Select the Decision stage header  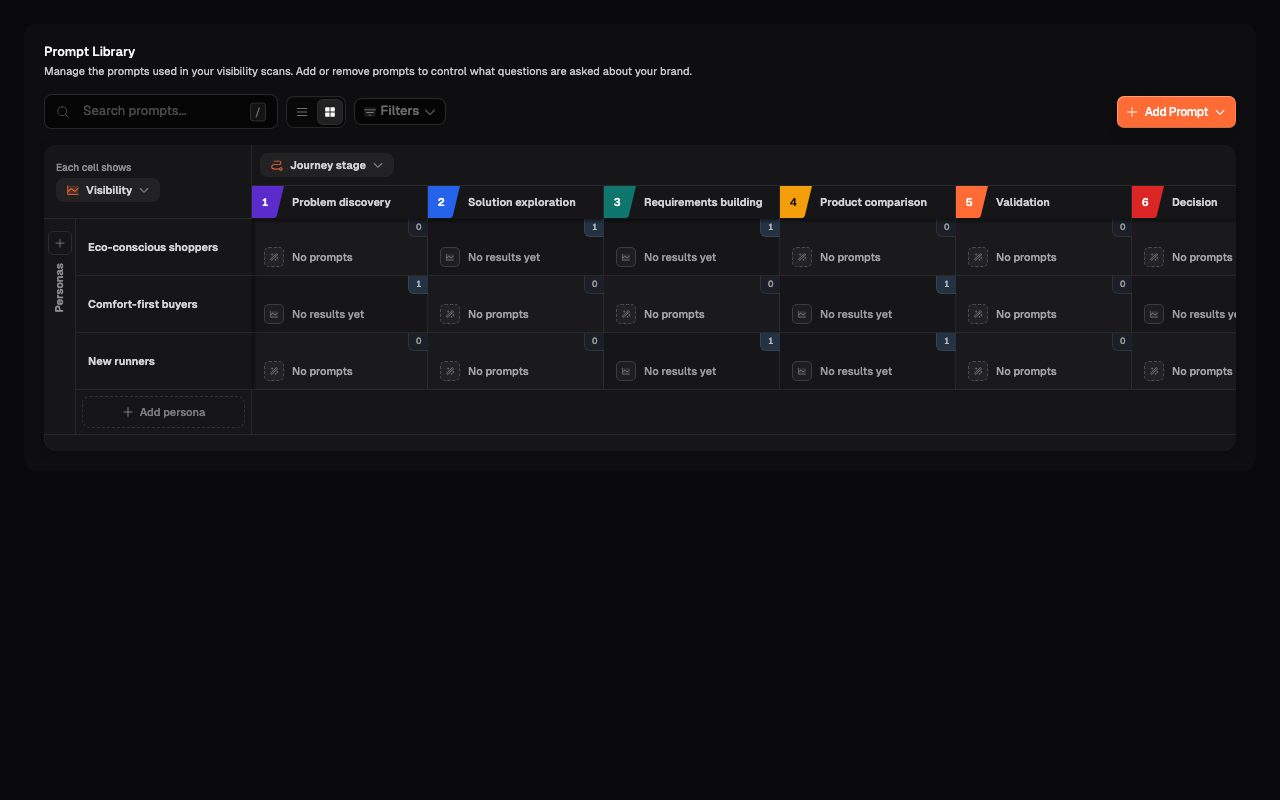pos(1184,202)
